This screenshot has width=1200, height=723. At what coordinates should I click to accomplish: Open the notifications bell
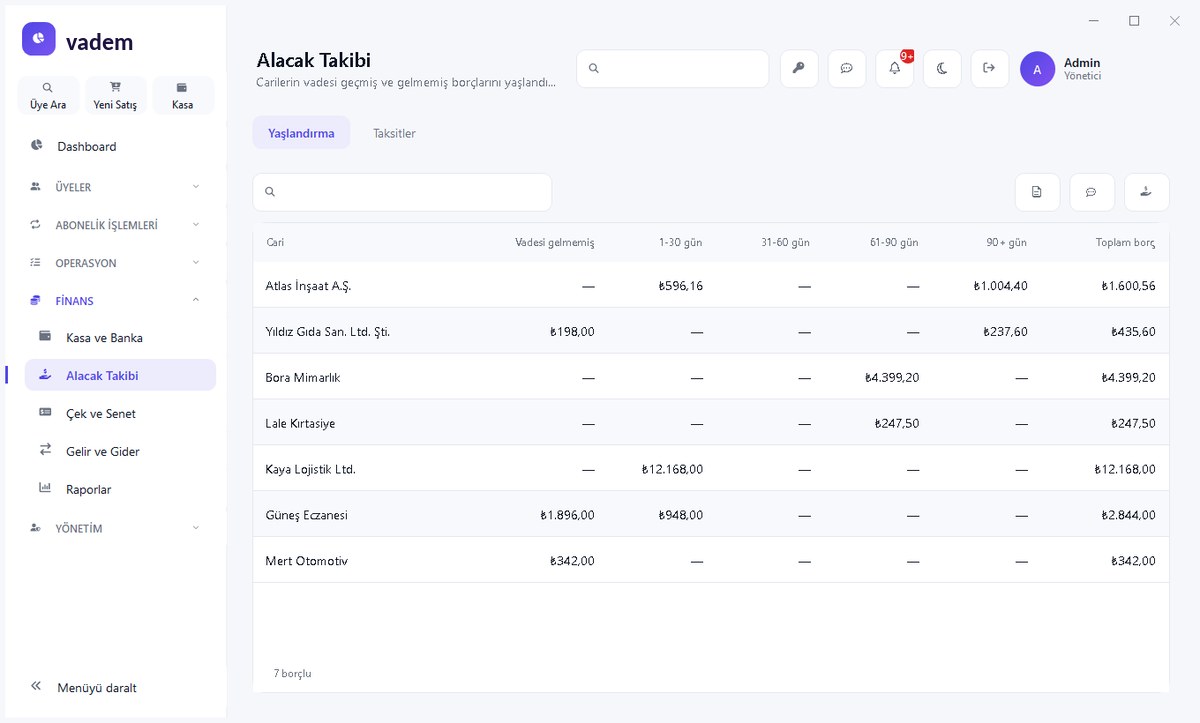tap(895, 68)
